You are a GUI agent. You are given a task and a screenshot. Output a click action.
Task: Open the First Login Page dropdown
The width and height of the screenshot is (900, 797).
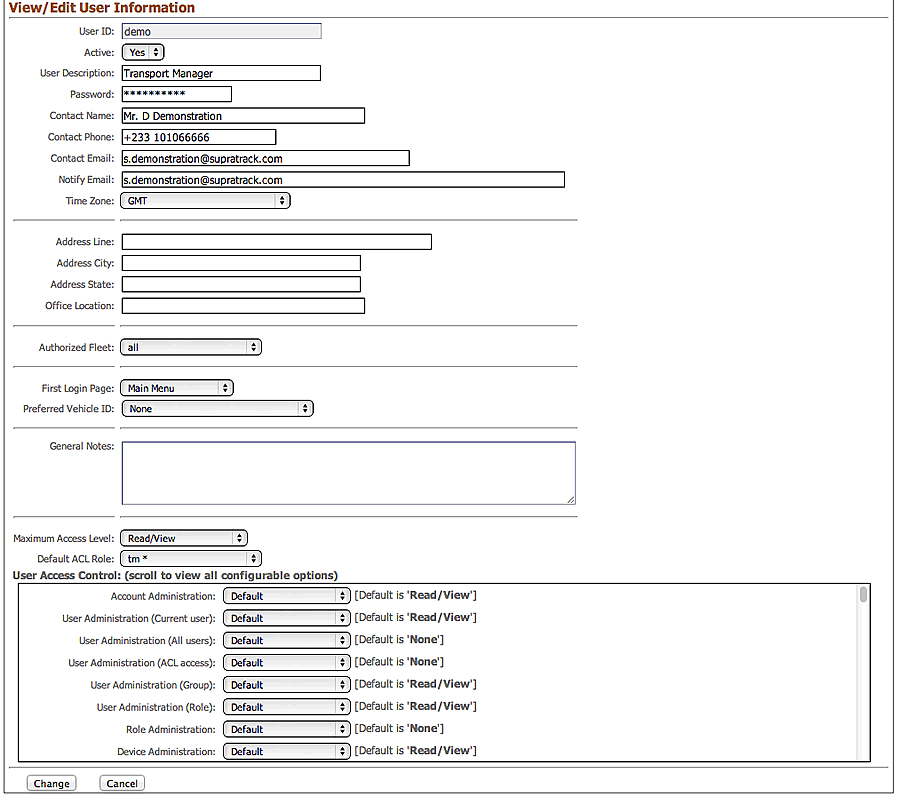tap(177, 388)
